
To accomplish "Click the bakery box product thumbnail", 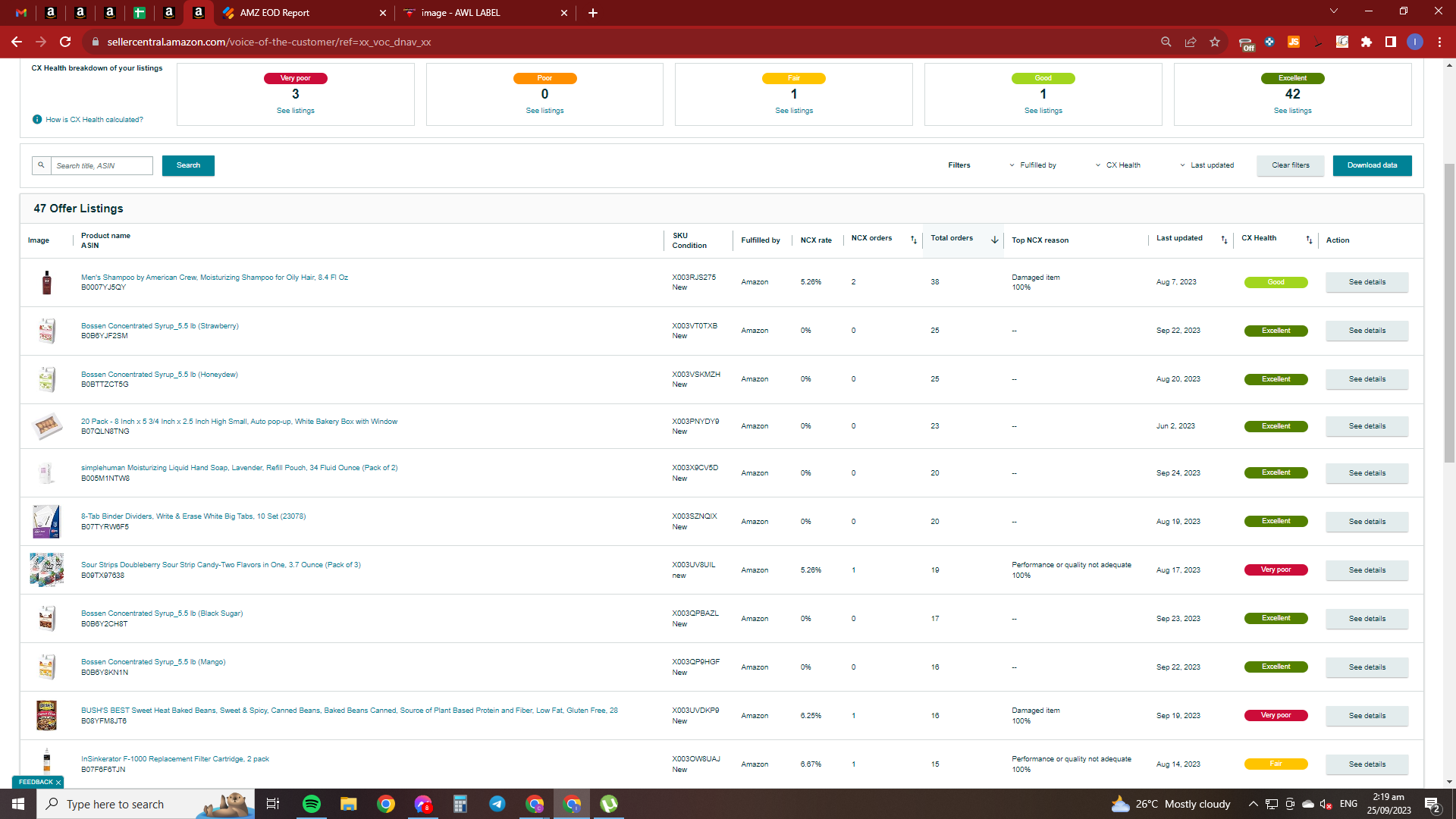I will [46, 426].
